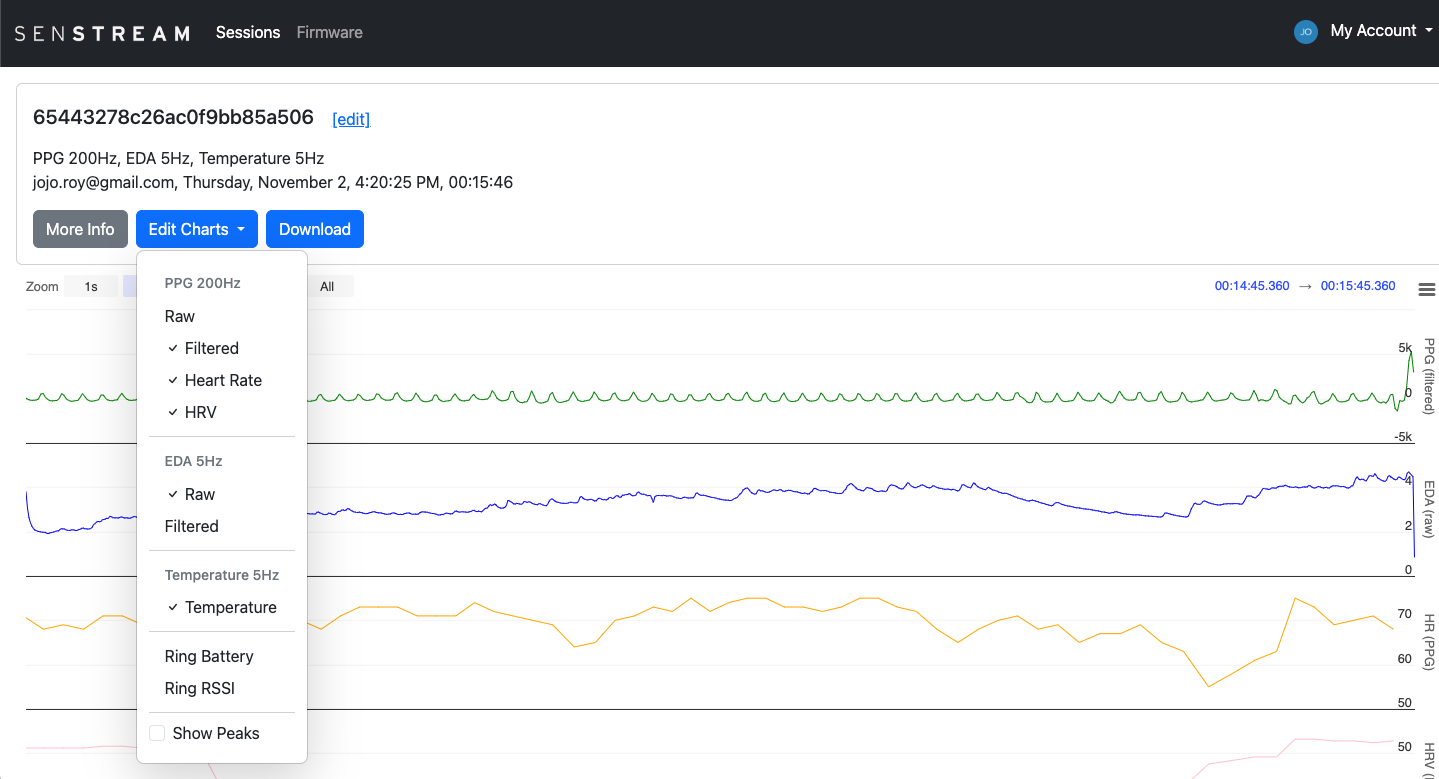Open the chart hamburger menu icon

click(x=1426, y=289)
